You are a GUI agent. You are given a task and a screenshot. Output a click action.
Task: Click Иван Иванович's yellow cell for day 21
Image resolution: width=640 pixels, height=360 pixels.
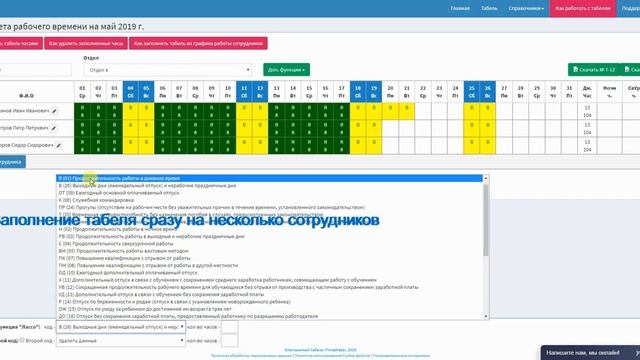coord(407,111)
